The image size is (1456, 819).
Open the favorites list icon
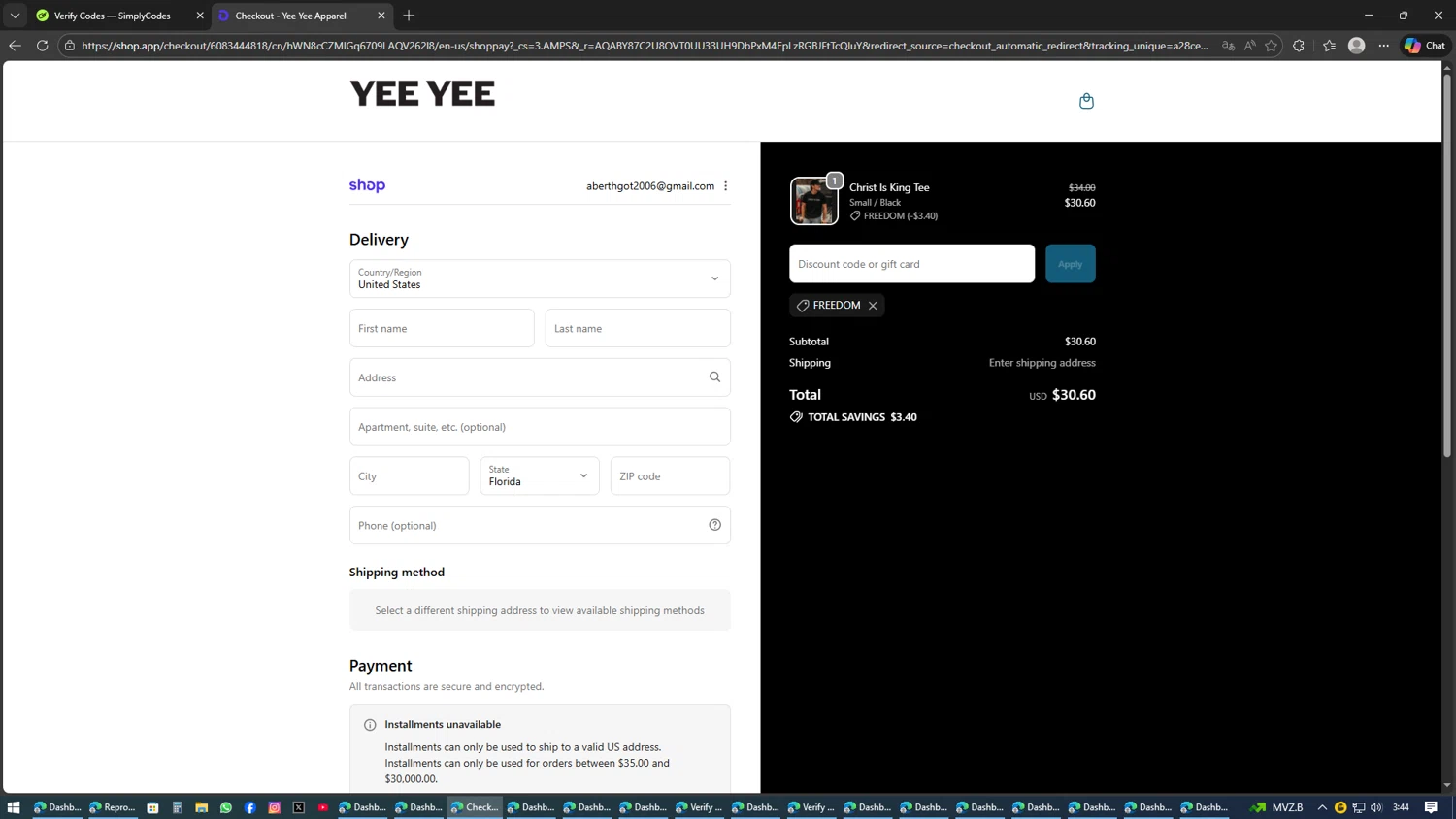pos(1329,46)
